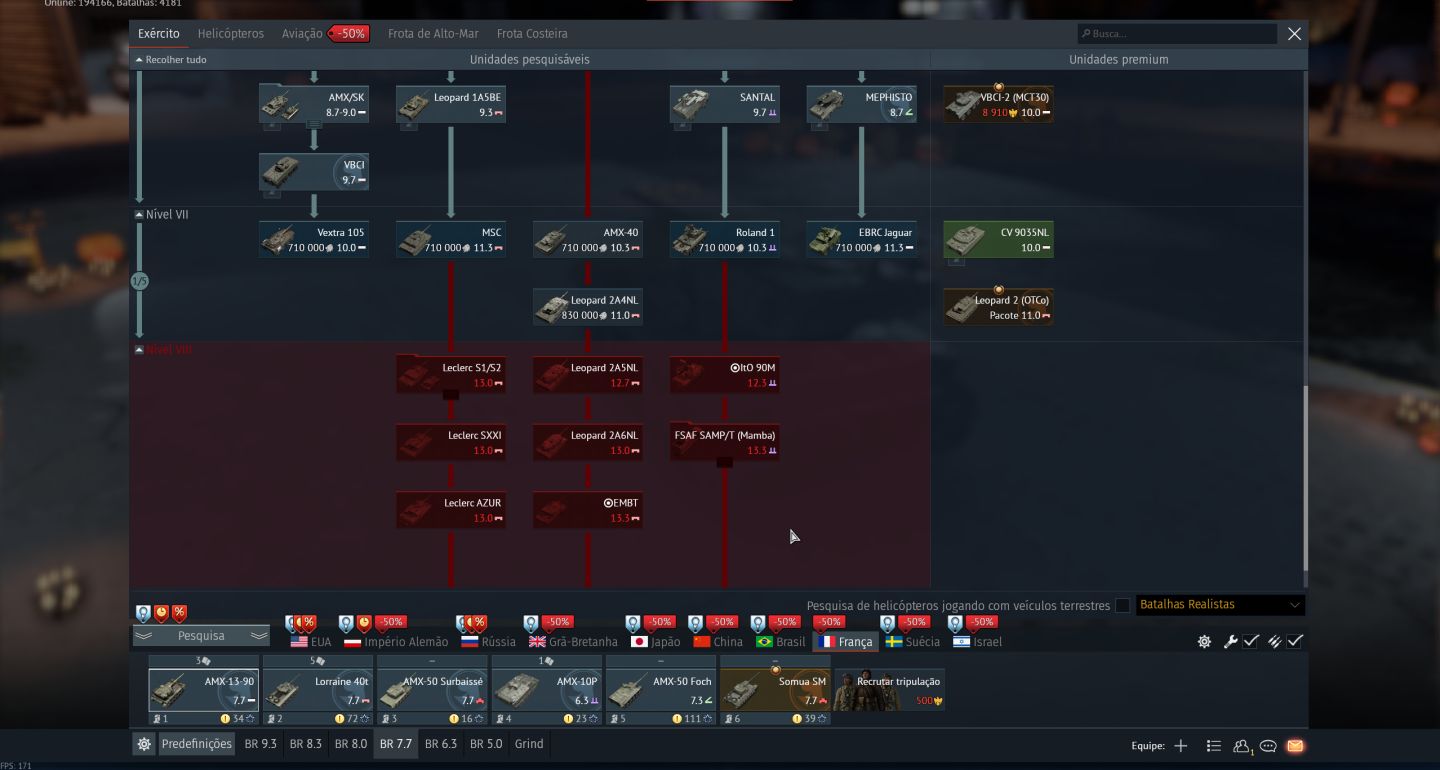Select the Roland 1 vehicle card
1440x770 pixels.
(725, 240)
